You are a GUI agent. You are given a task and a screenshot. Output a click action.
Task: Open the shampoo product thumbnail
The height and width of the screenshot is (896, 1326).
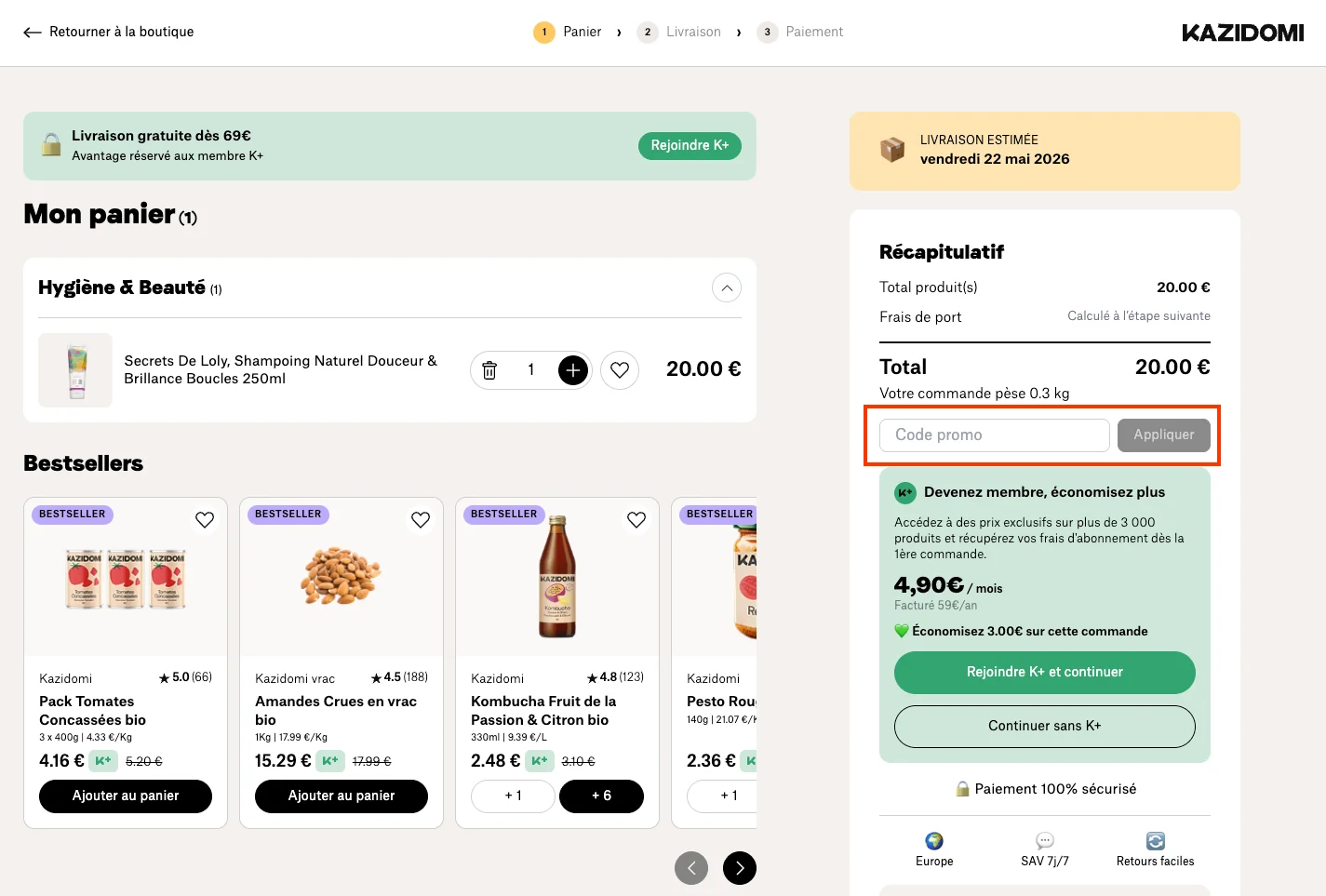point(75,370)
